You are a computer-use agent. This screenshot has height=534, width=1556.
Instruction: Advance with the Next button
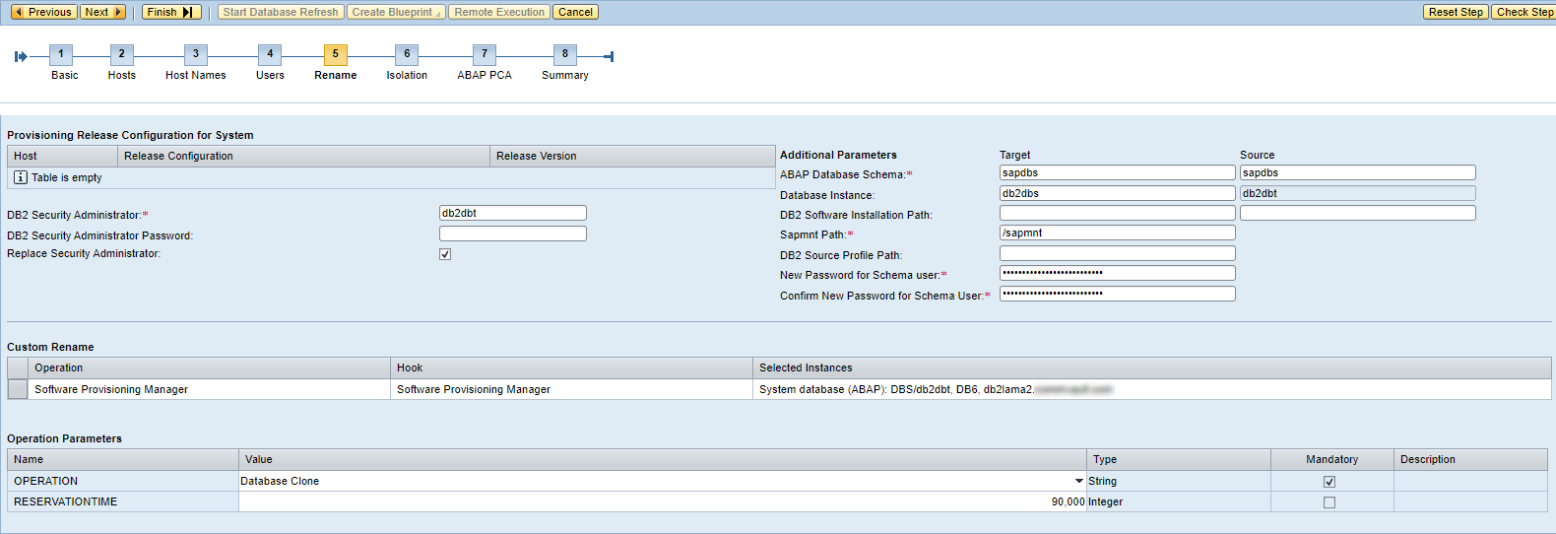[x=103, y=12]
